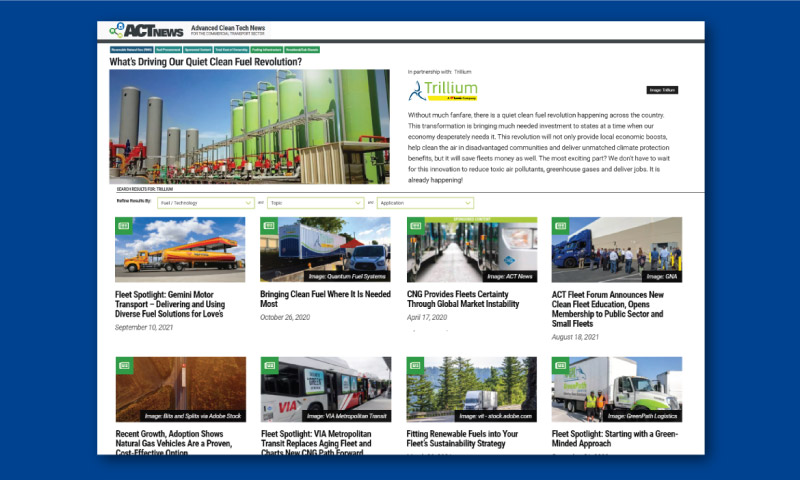This screenshot has height=480, width=800.
Task: Click green article icon on VIA Metropolitan Transit card
Action: (x=269, y=365)
